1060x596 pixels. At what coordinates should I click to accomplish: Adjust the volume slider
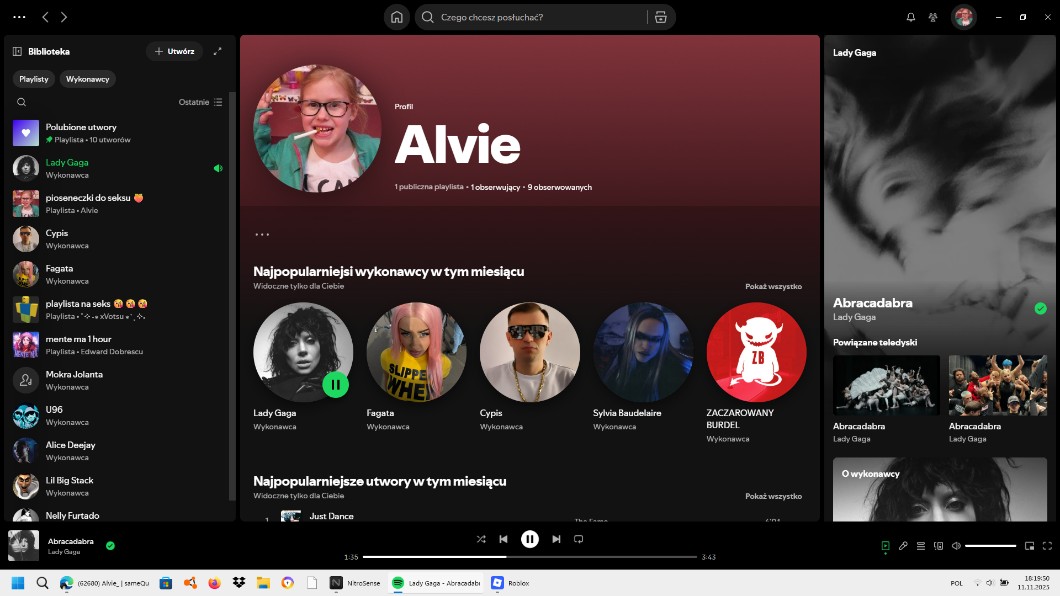(990, 546)
